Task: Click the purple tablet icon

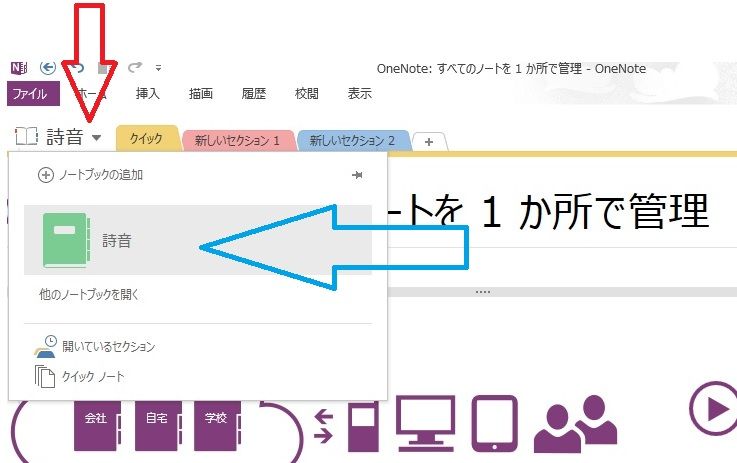Action: pyautogui.click(x=494, y=424)
